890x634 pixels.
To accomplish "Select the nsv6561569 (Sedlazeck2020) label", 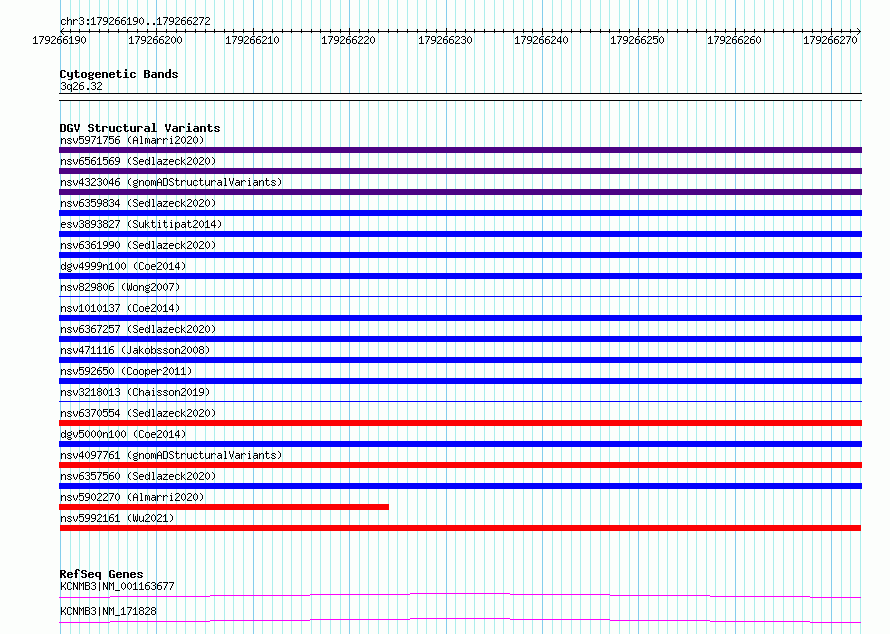I will pos(138,161).
